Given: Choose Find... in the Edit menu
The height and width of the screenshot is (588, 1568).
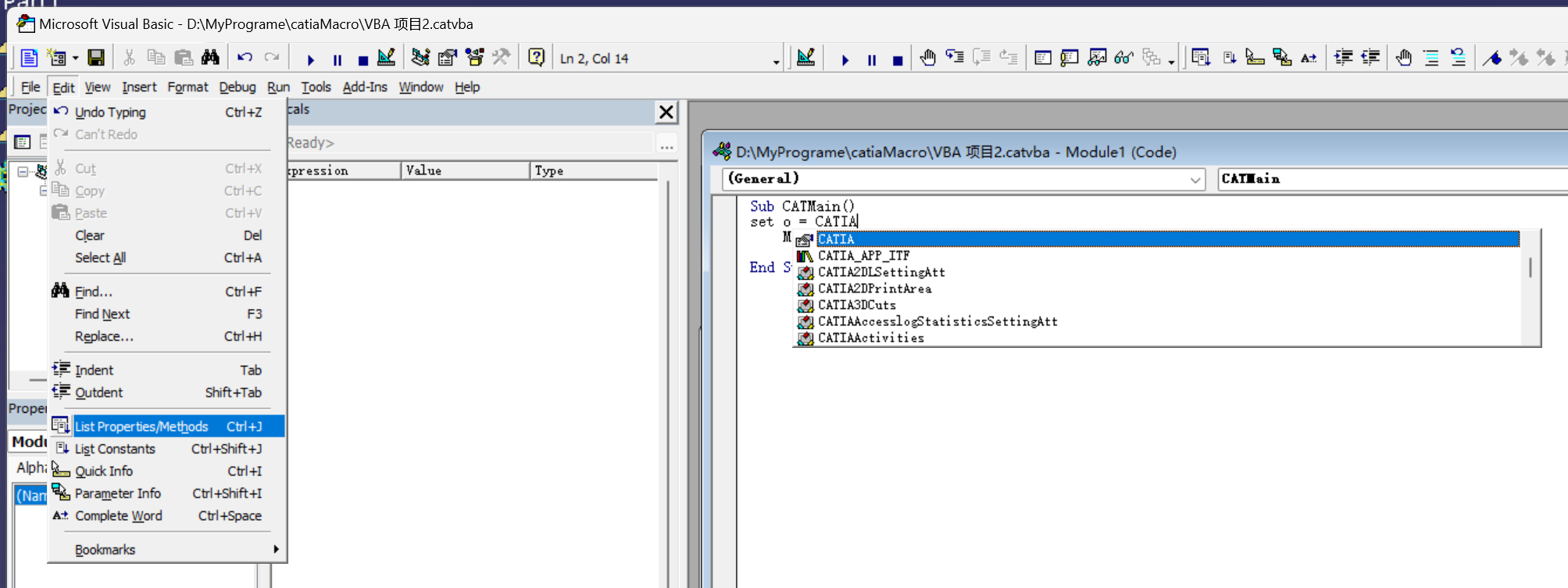Looking at the screenshot, I should coord(166,292).
